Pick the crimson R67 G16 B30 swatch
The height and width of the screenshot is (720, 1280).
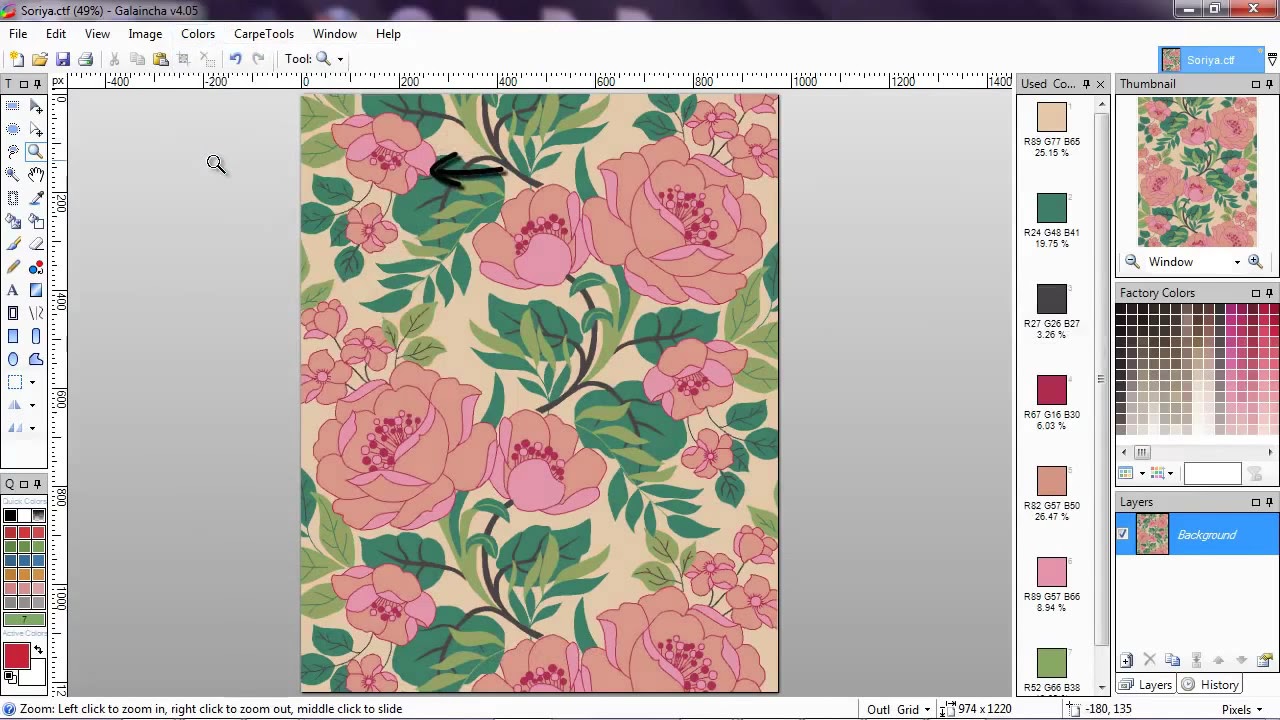click(x=1051, y=390)
